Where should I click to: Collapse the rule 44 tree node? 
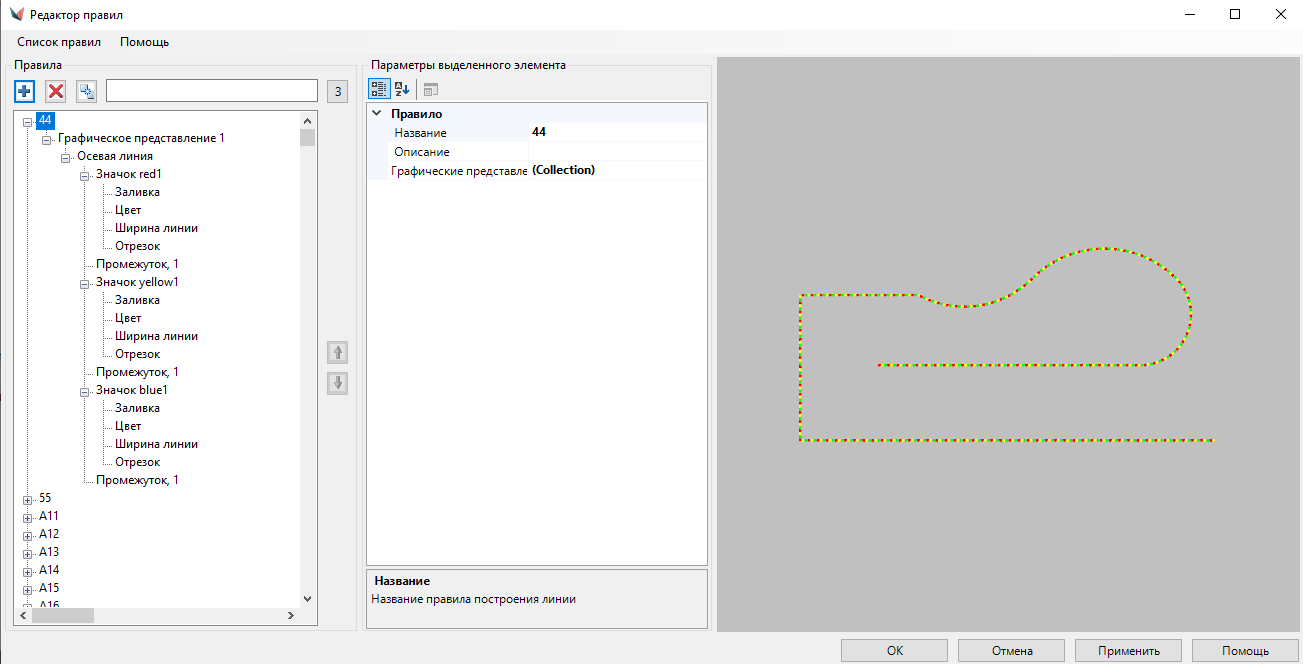point(28,121)
